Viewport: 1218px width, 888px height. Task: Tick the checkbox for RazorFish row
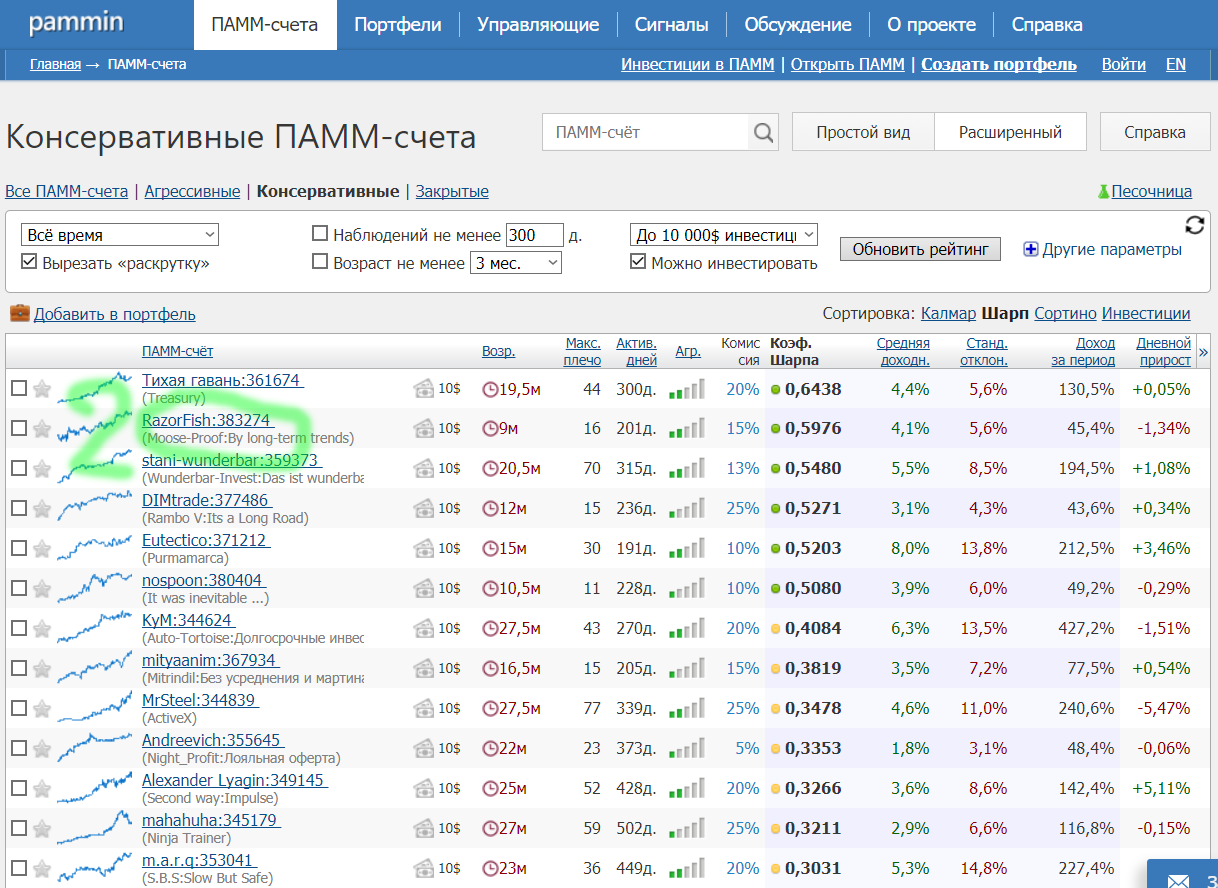pos(19,429)
